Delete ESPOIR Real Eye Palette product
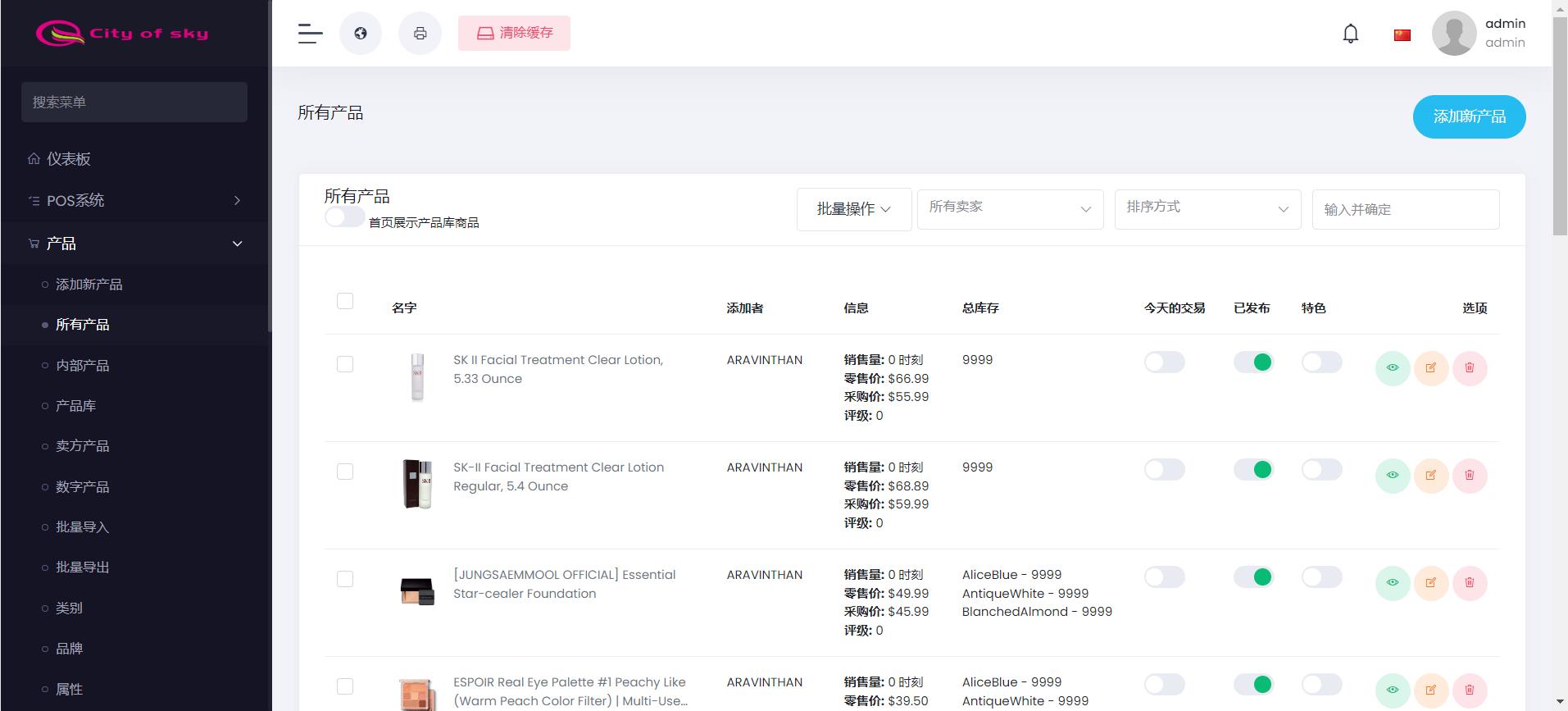The image size is (1568, 711). click(x=1470, y=690)
